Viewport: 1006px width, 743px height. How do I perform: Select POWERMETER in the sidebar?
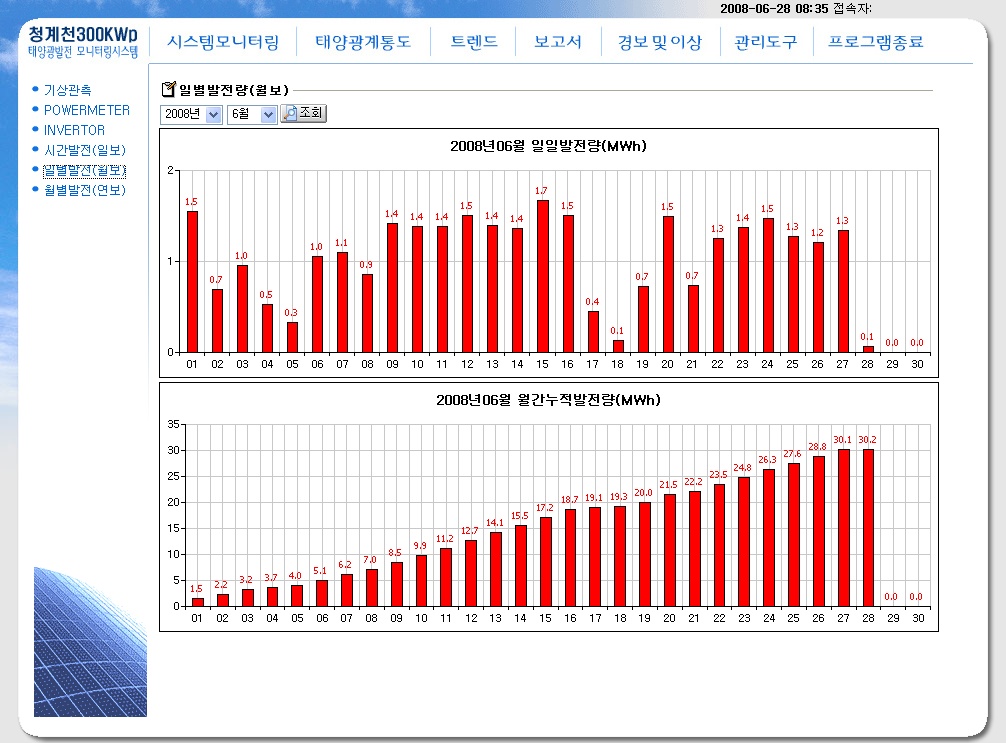pos(86,110)
